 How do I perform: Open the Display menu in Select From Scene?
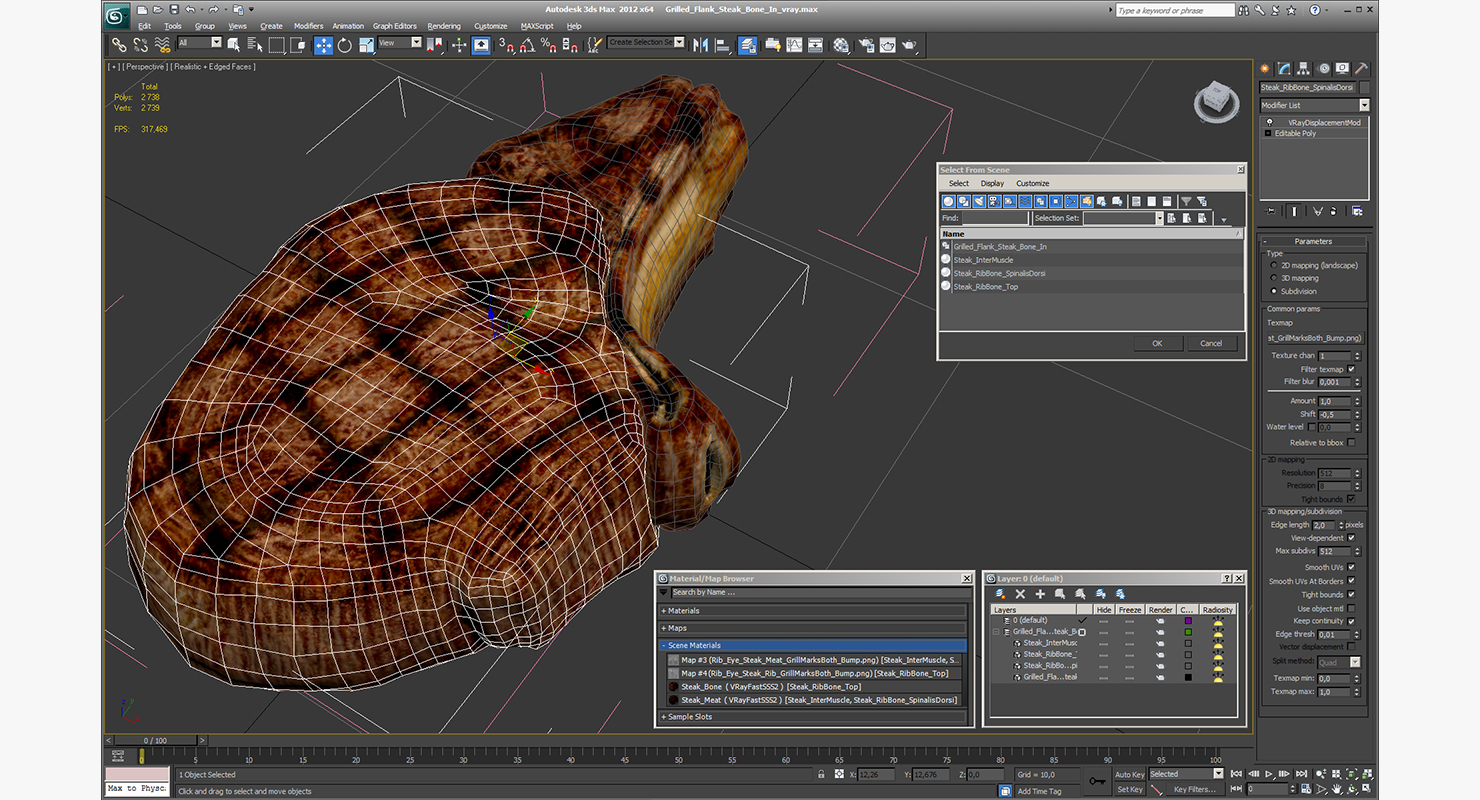[992, 183]
